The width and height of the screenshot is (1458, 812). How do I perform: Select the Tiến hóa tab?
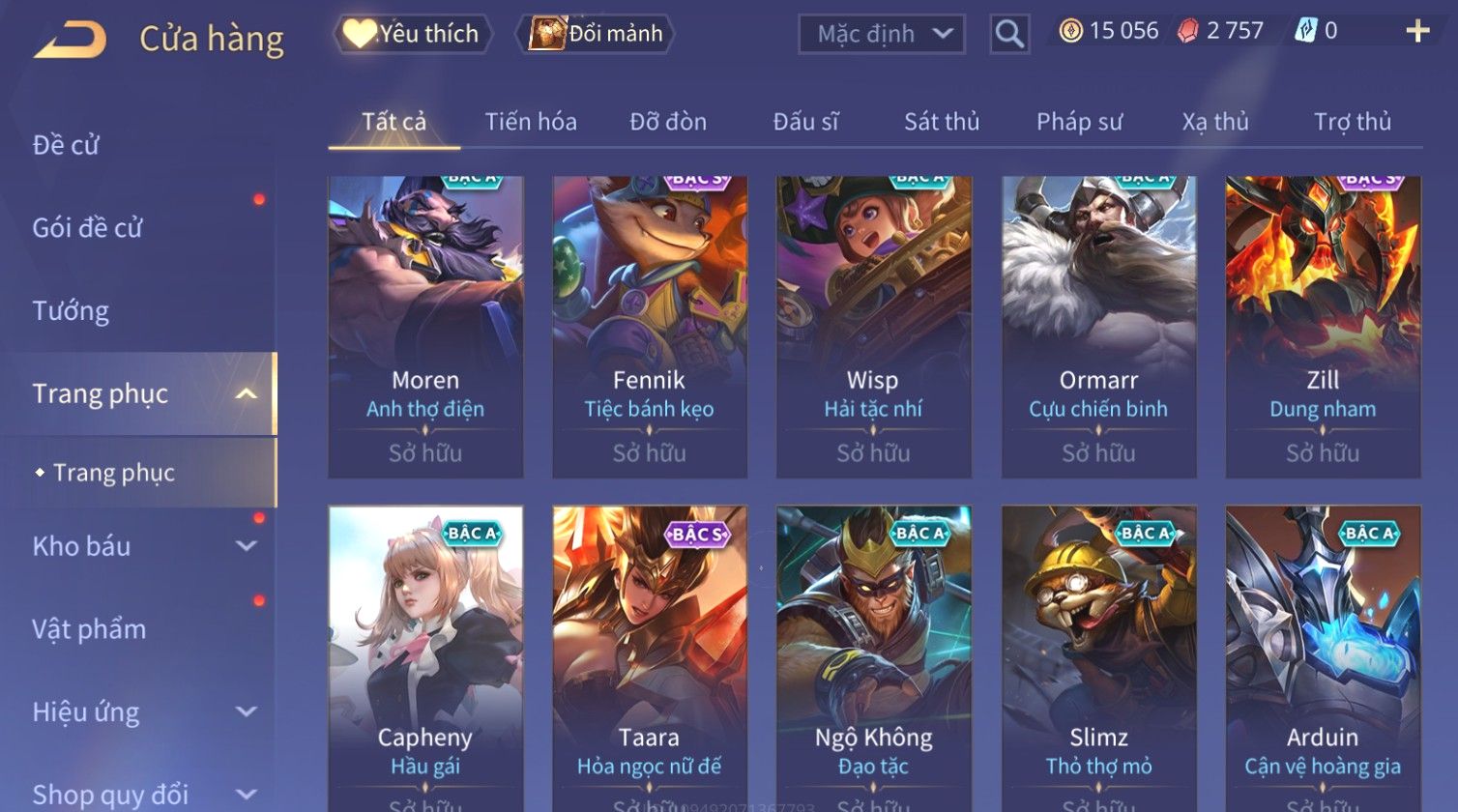(x=531, y=122)
